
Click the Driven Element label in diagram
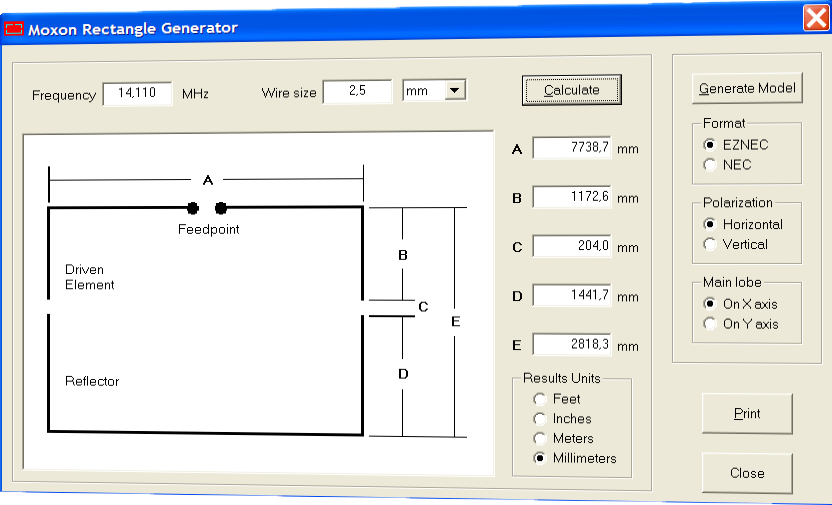pos(90,277)
